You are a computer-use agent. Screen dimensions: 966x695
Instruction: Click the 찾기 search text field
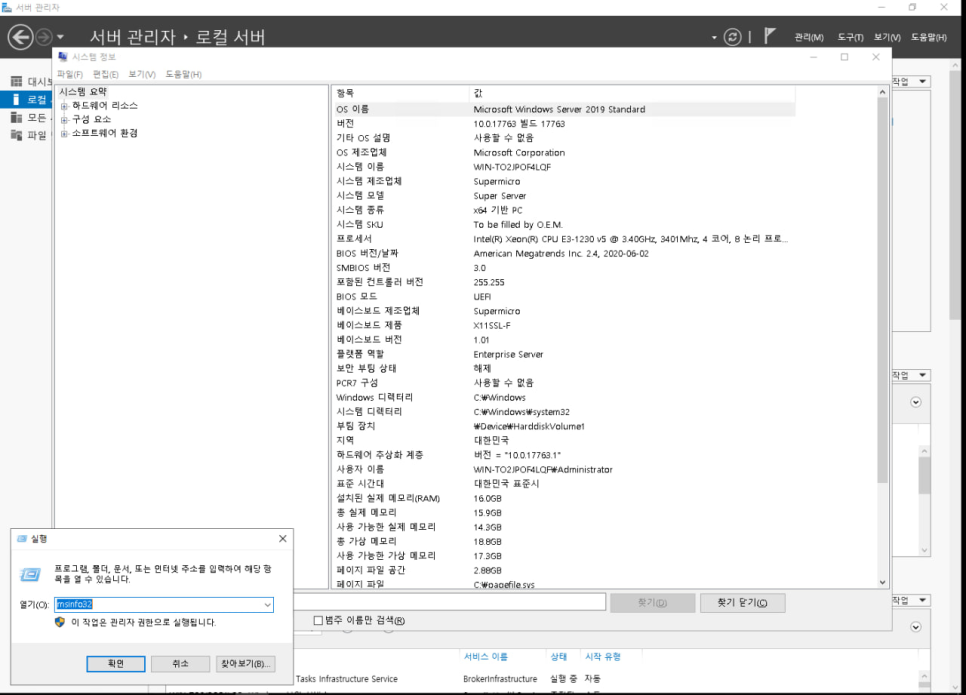[450, 603]
